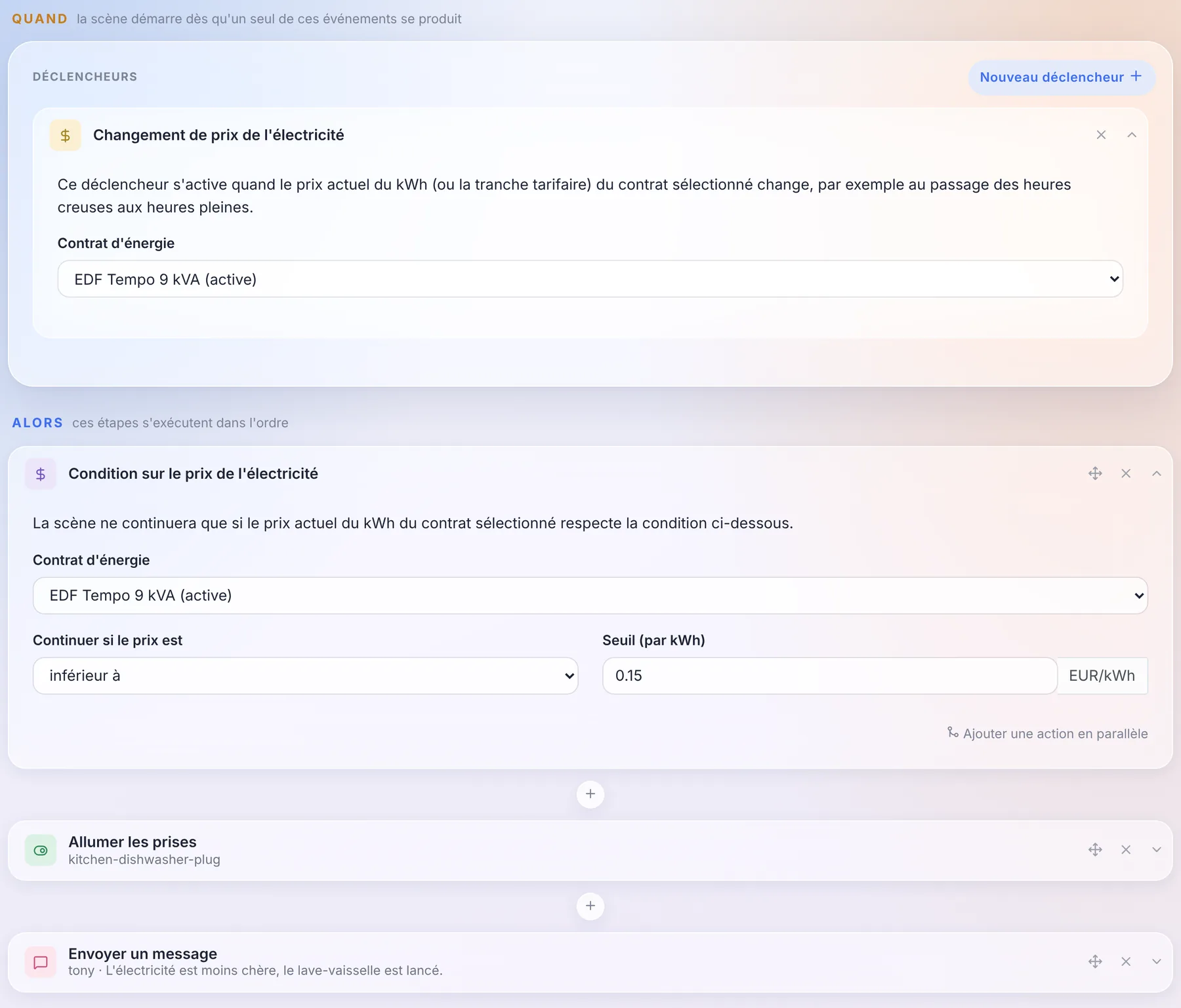Click Nouveau déclencheur button
This screenshot has width=1181, height=1008.
coord(1062,77)
